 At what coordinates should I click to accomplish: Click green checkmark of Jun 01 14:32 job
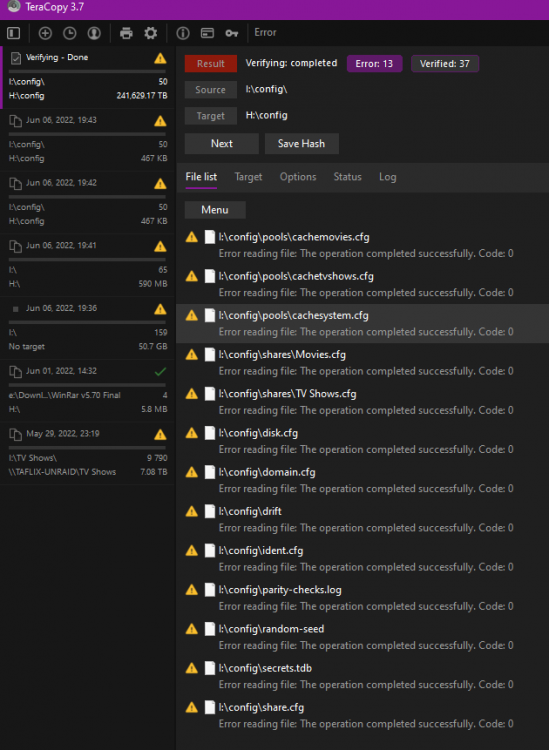pyautogui.click(x=161, y=371)
